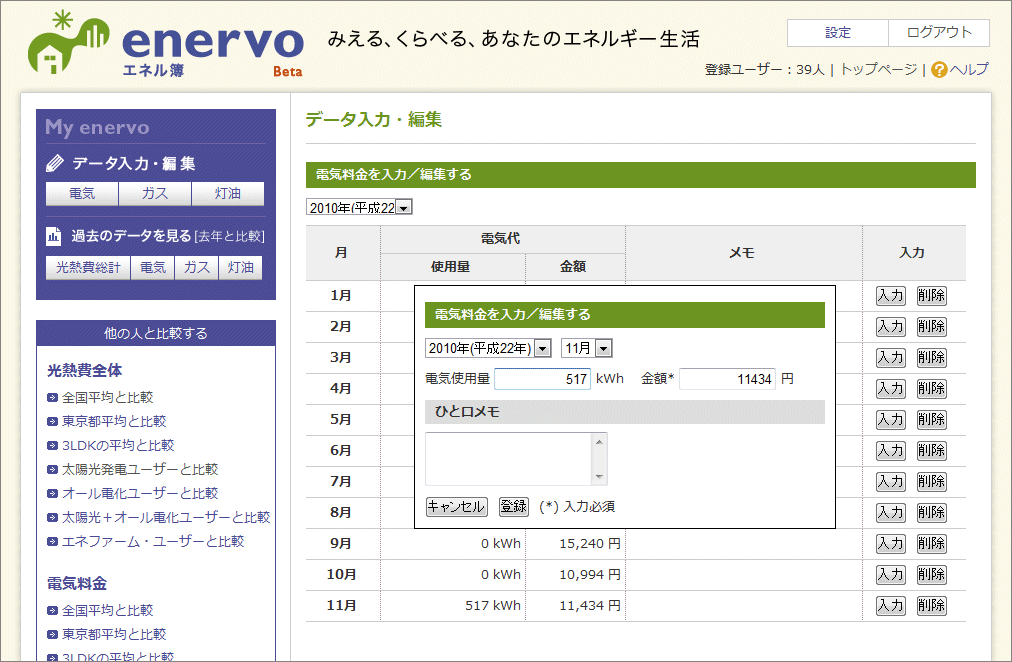Click the pencil icon beside データ入力・編集
Screen dimensions: 1012x662
[55, 163]
